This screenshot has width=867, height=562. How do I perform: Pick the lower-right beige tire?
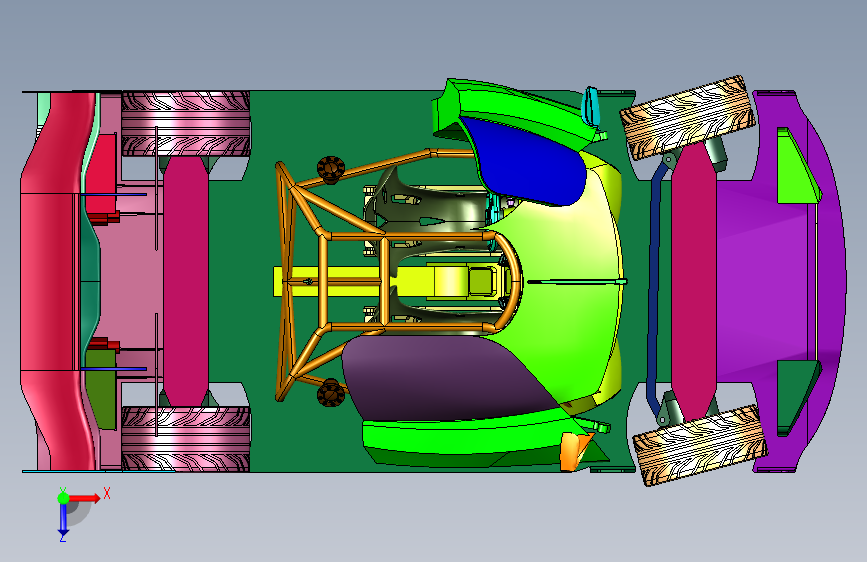coord(699,445)
